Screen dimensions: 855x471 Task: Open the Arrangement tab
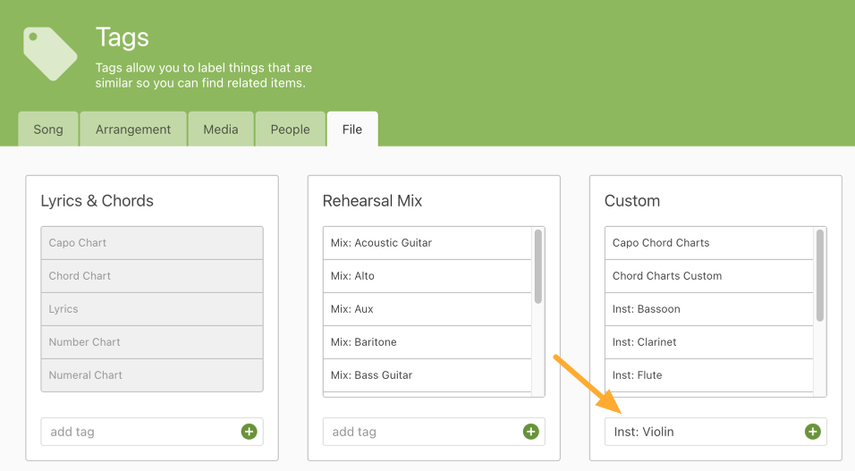pyautogui.click(x=133, y=129)
